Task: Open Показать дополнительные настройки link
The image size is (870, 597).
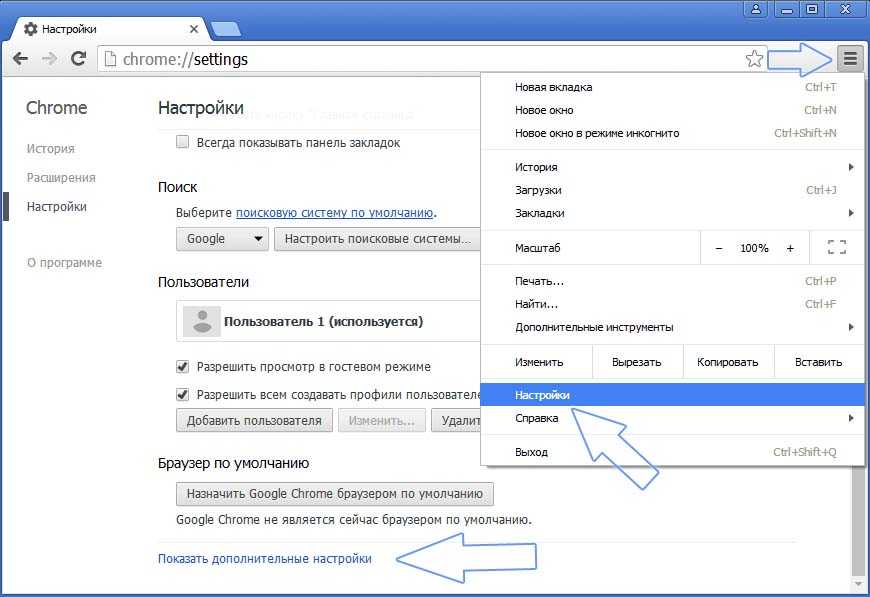Action: coord(265,559)
